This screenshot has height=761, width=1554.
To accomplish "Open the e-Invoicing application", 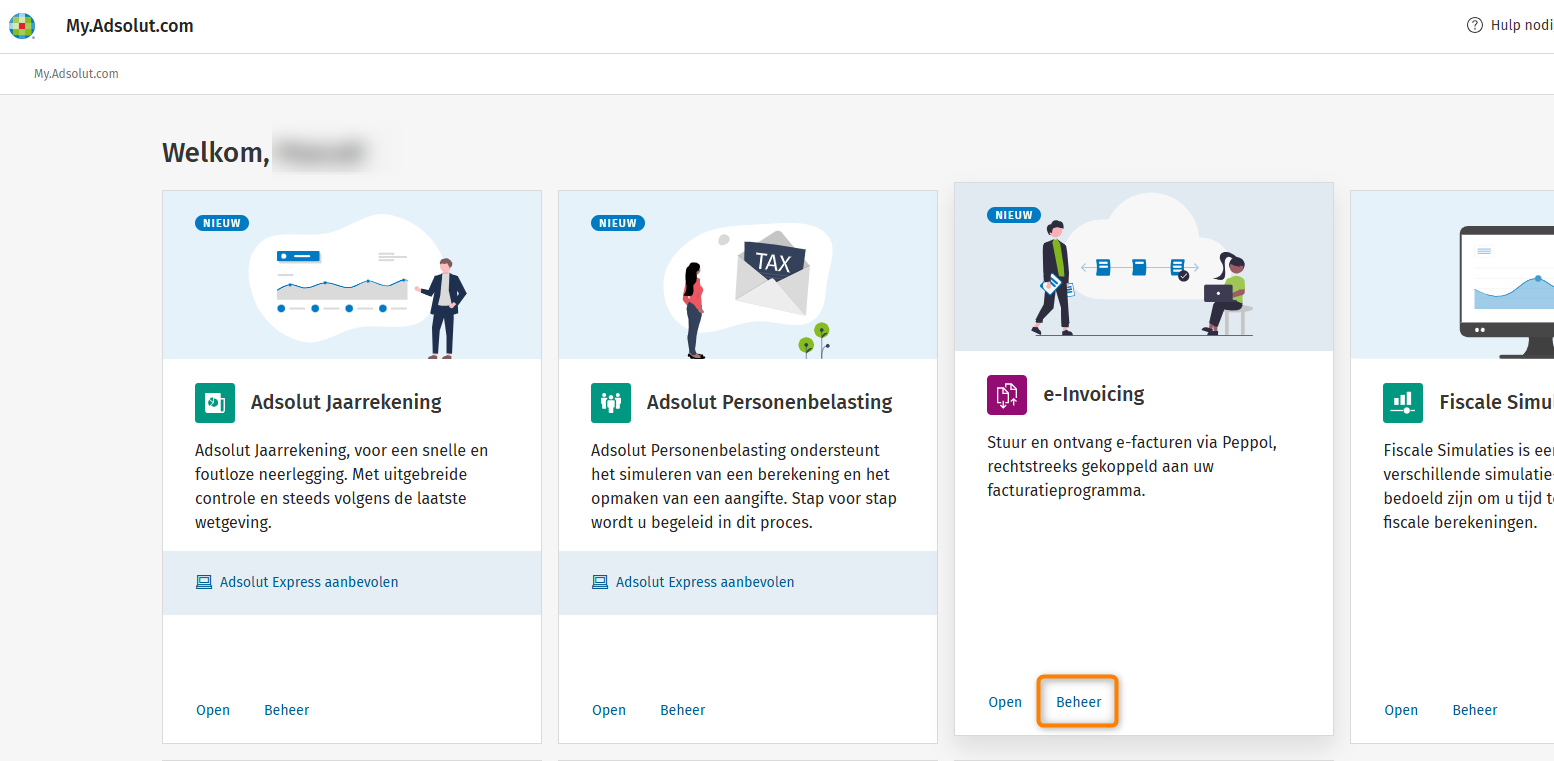I will coord(1005,702).
